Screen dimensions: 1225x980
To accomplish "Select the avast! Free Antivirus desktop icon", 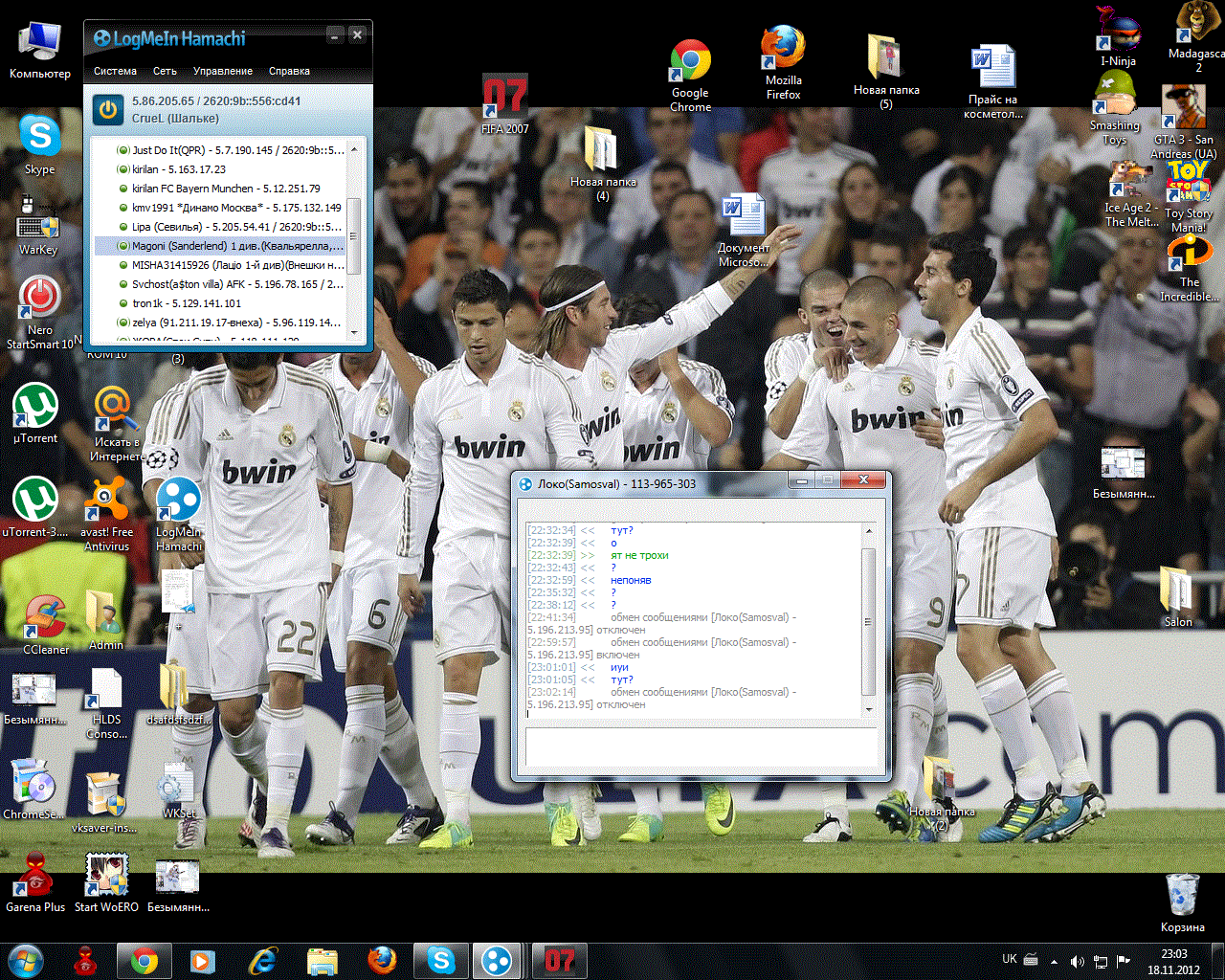I will point(107,514).
